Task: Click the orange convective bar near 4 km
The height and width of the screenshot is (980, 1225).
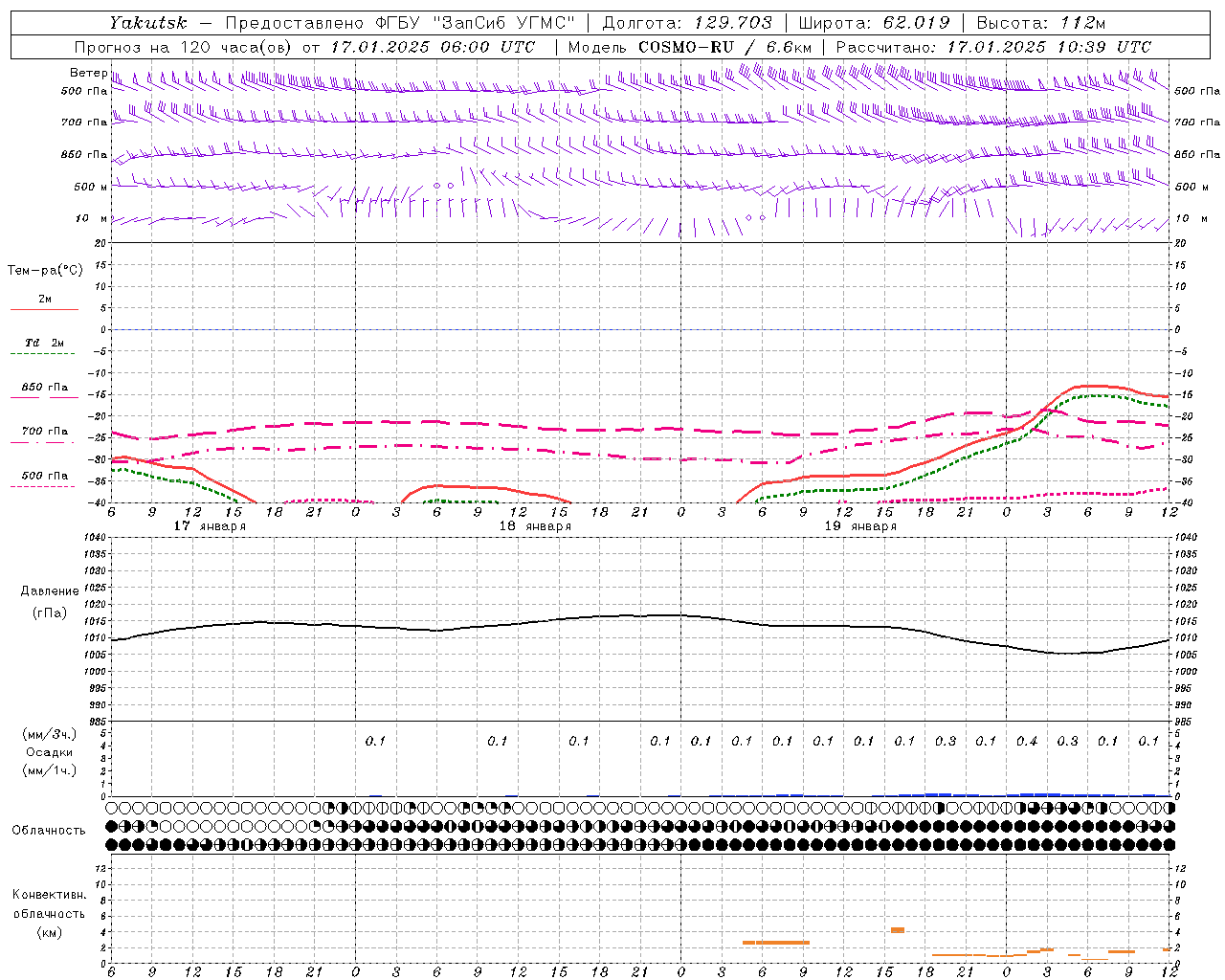Action: pyautogui.click(x=898, y=930)
